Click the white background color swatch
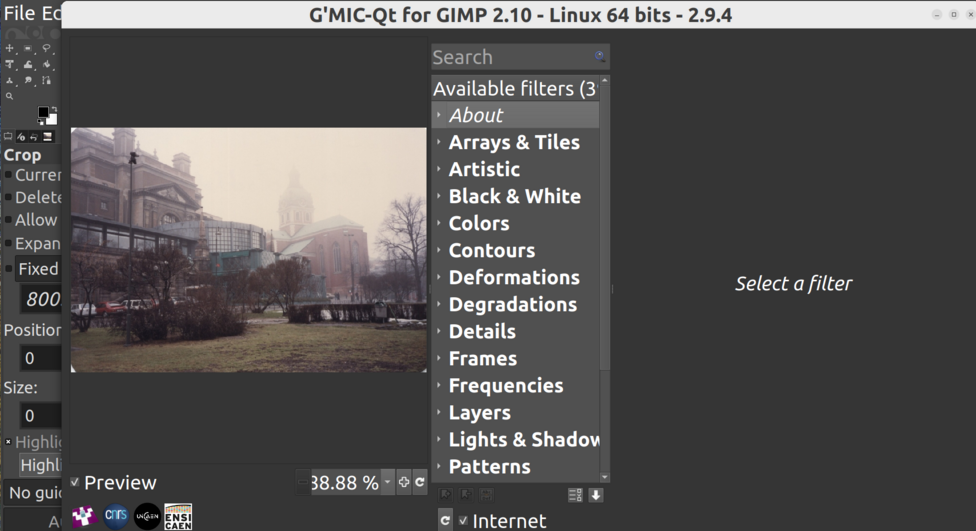Image resolution: width=976 pixels, height=531 pixels. [52, 120]
